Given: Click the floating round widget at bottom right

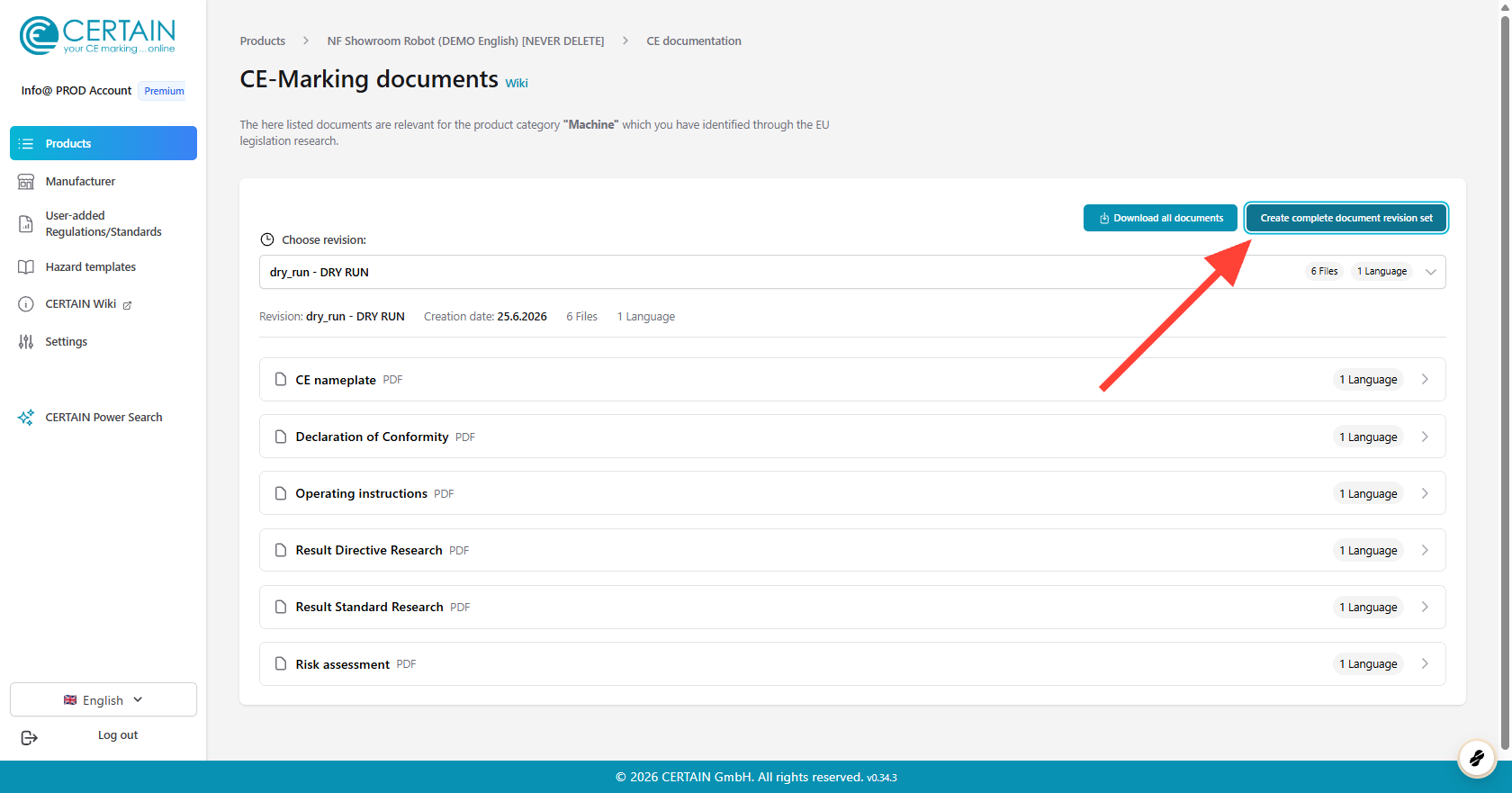Looking at the screenshot, I should pyautogui.click(x=1476, y=759).
